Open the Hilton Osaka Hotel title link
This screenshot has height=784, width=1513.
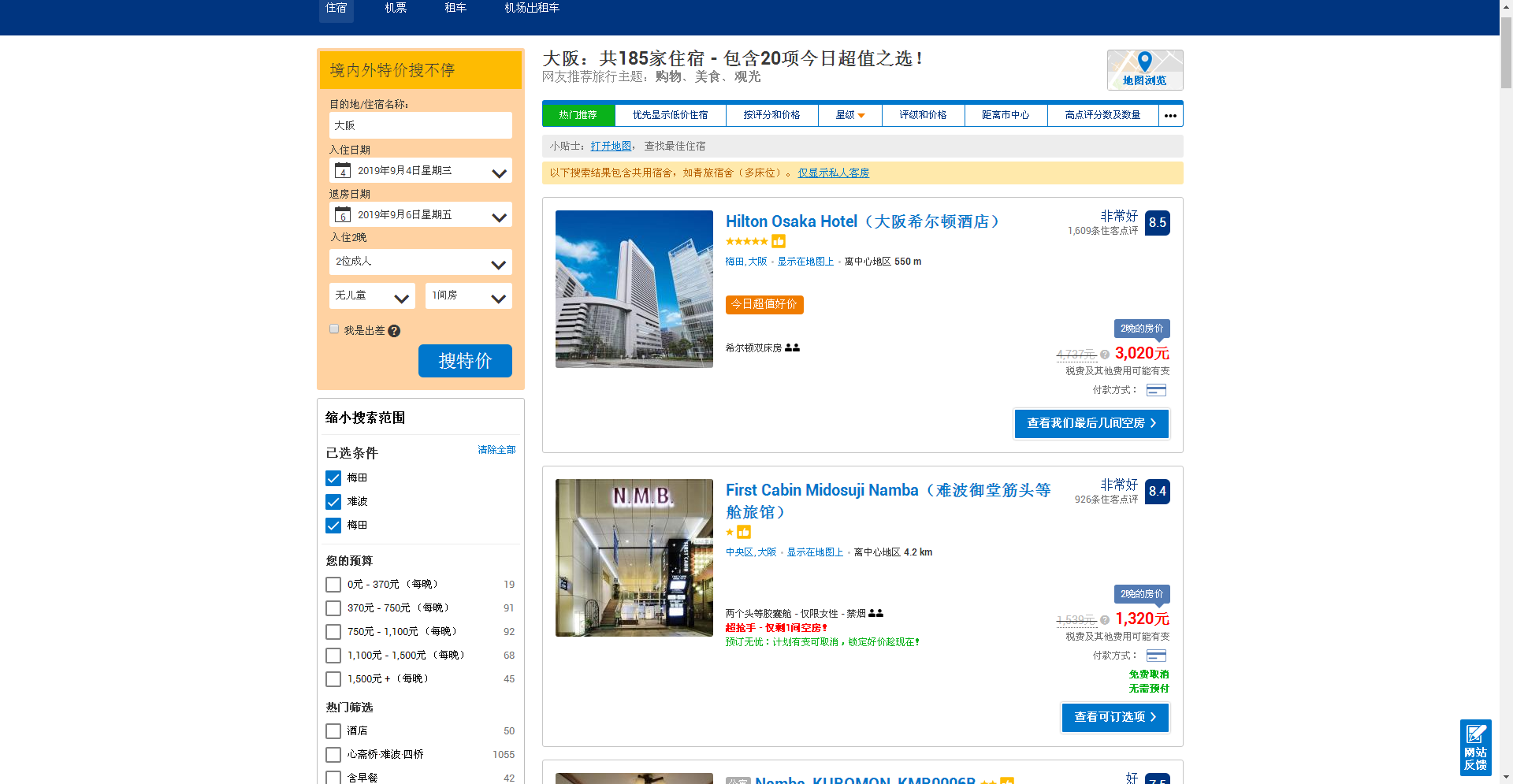click(x=863, y=221)
